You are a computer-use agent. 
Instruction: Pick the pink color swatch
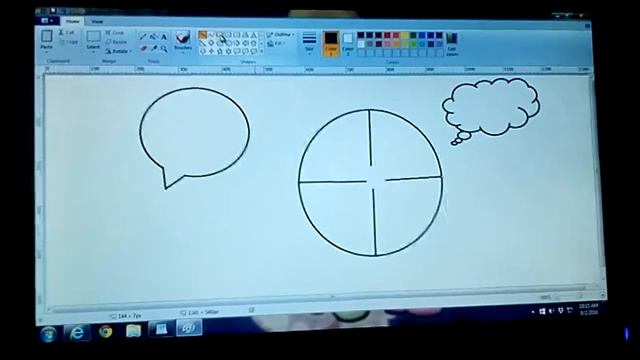tap(387, 44)
